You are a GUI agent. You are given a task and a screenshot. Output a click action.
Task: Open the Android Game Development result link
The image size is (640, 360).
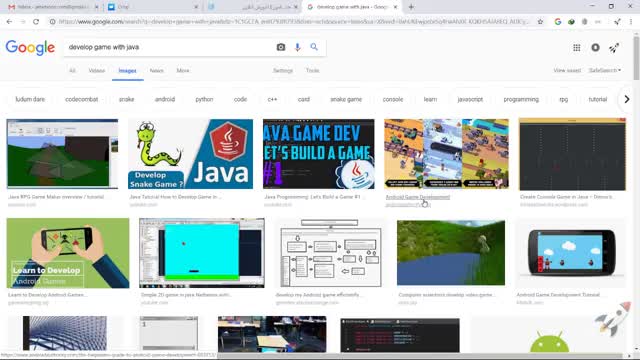pyautogui.click(x=418, y=197)
